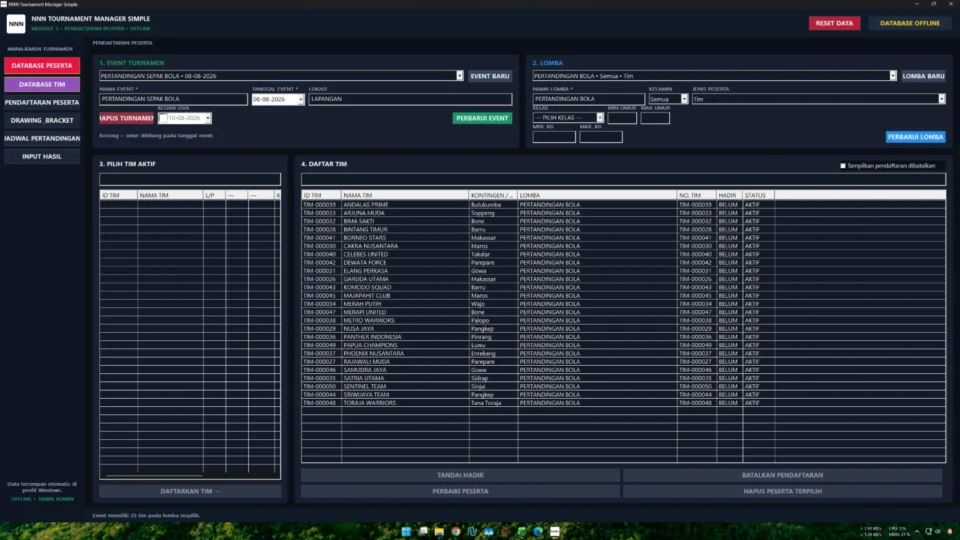
Task: Expand the event turnamen selection dropdown
Action: [x=459, y=76]
